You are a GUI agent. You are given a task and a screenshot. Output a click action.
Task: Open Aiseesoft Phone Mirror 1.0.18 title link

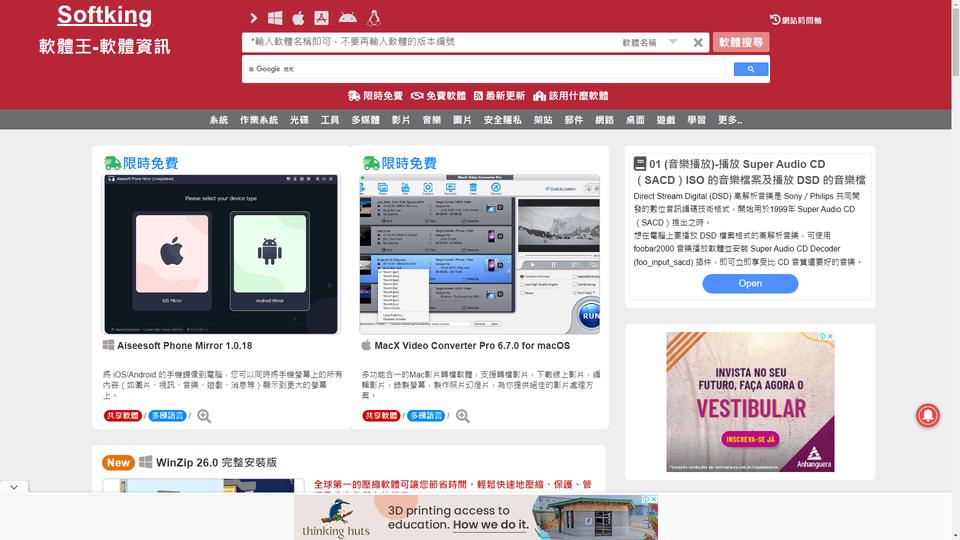(184, 345)
